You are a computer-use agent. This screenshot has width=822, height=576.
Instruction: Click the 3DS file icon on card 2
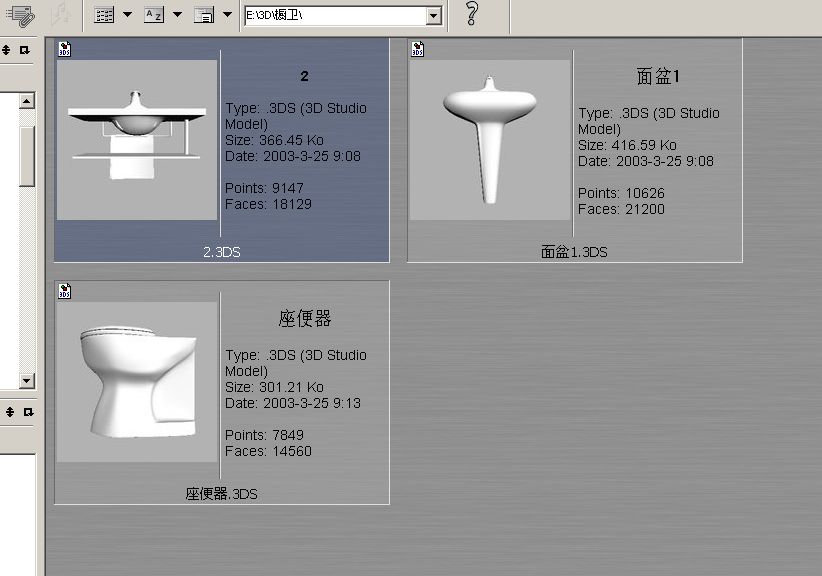(64, 49)
